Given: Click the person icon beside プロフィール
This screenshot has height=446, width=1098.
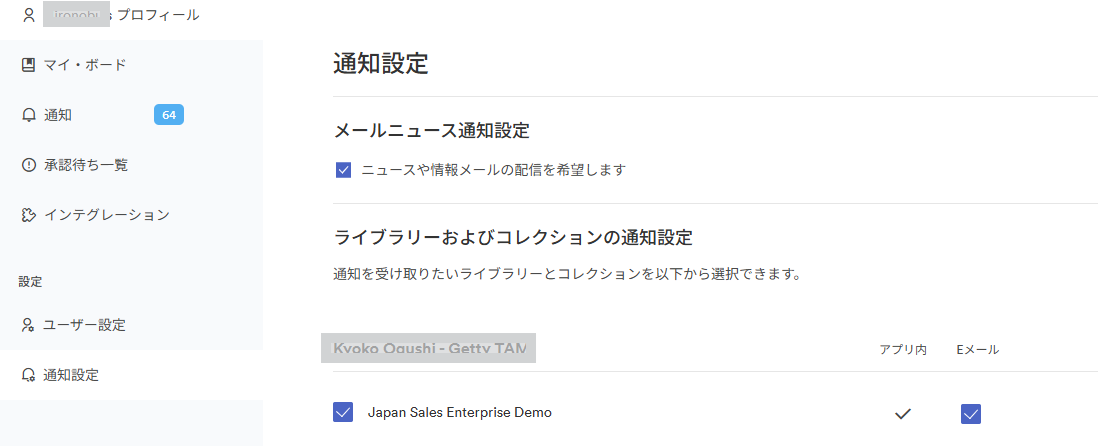Looking at the screenshot, I should 29,15.
